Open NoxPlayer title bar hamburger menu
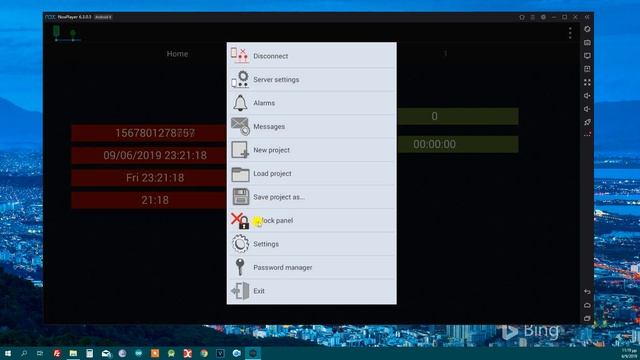 click(533, 17)
